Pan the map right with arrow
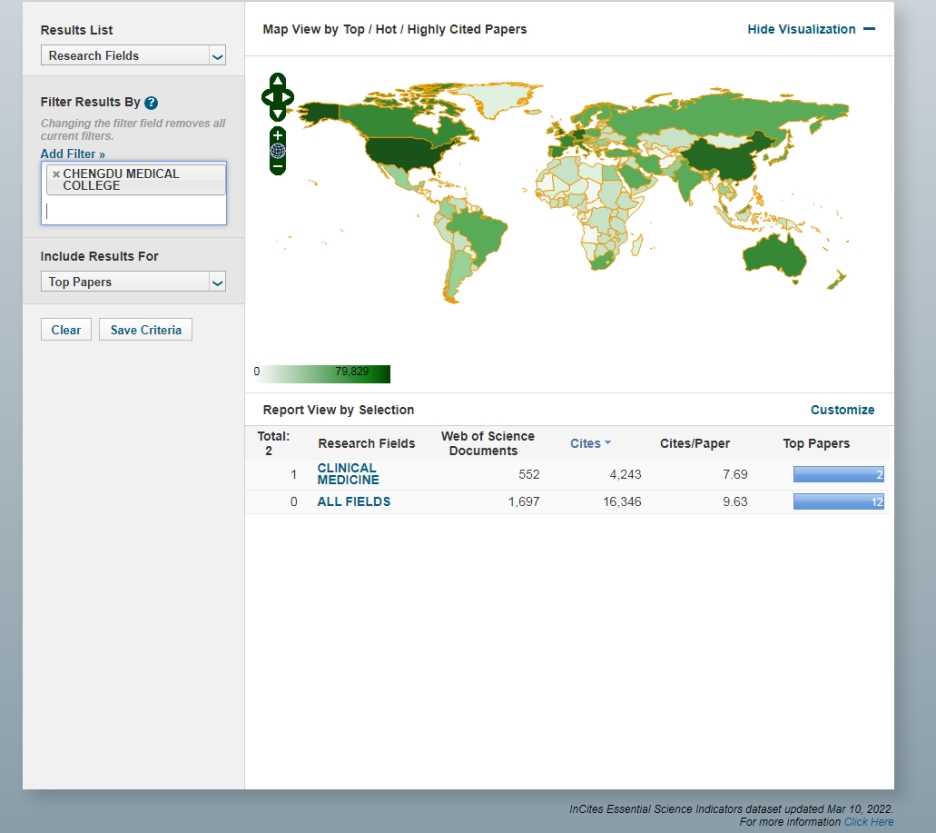The image size is (936, 833). click(x=287, y=97)
